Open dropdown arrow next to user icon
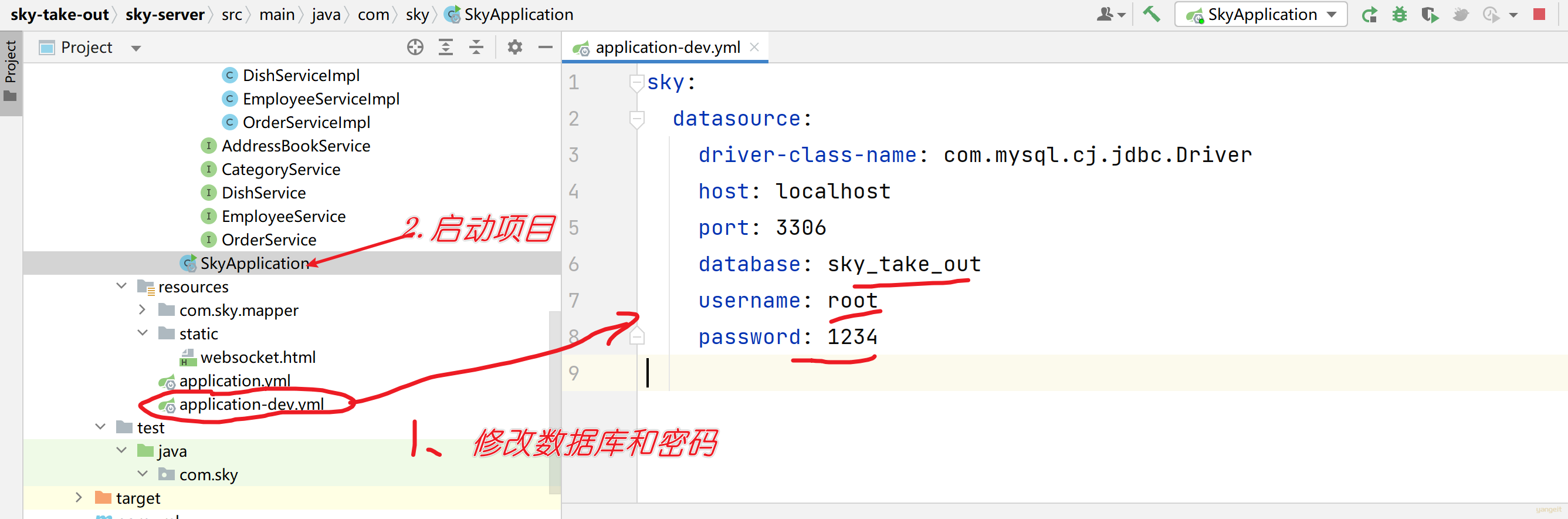Viewport: 1568px width, 519px height. [1121, 15]
